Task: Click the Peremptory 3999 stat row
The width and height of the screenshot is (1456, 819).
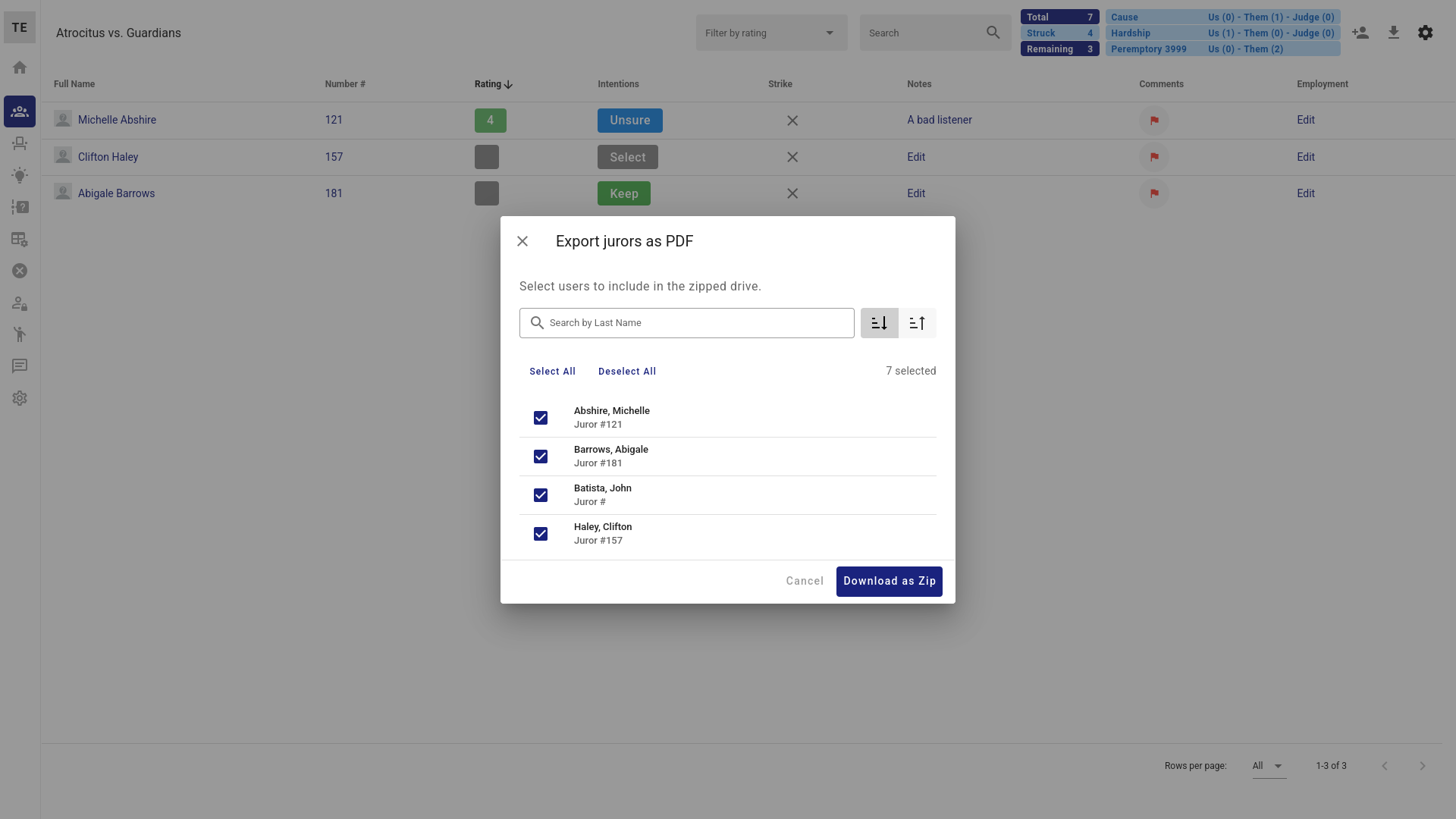Action: click(x=1222, y=49)
